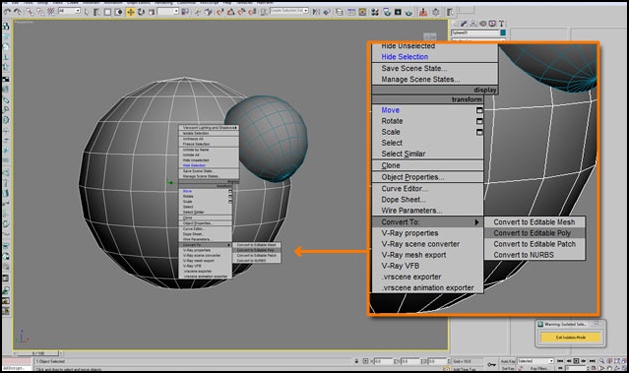629x373 pixels.
Task: Open the All selection filter dropdown
Action: click(69, 11)
